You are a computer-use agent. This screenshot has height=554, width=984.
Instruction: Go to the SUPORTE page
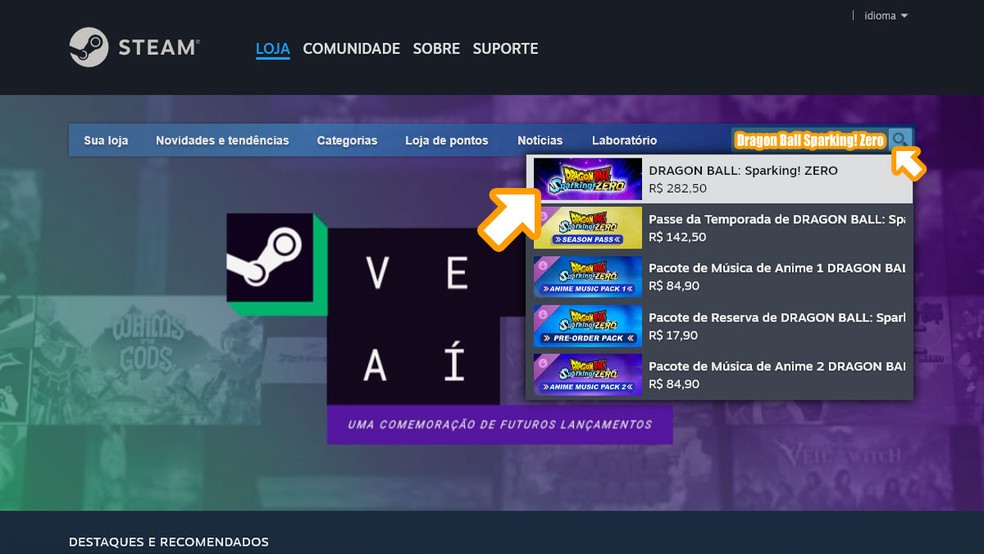click(505, 48)
